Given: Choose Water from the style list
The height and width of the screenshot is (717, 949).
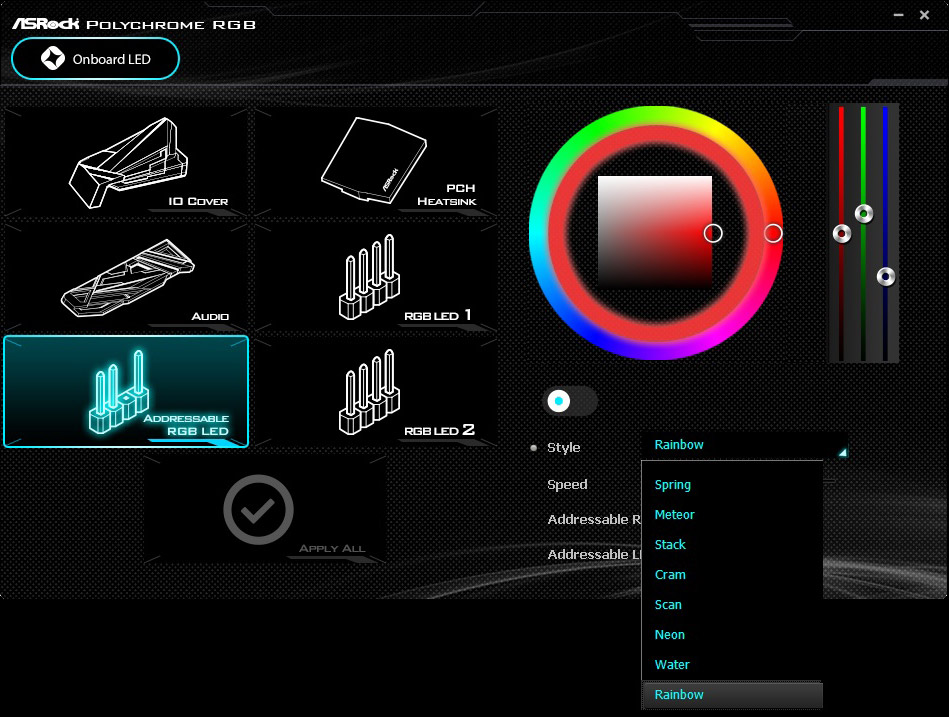Looking at the screenshot, I should [x=732, y=664].
